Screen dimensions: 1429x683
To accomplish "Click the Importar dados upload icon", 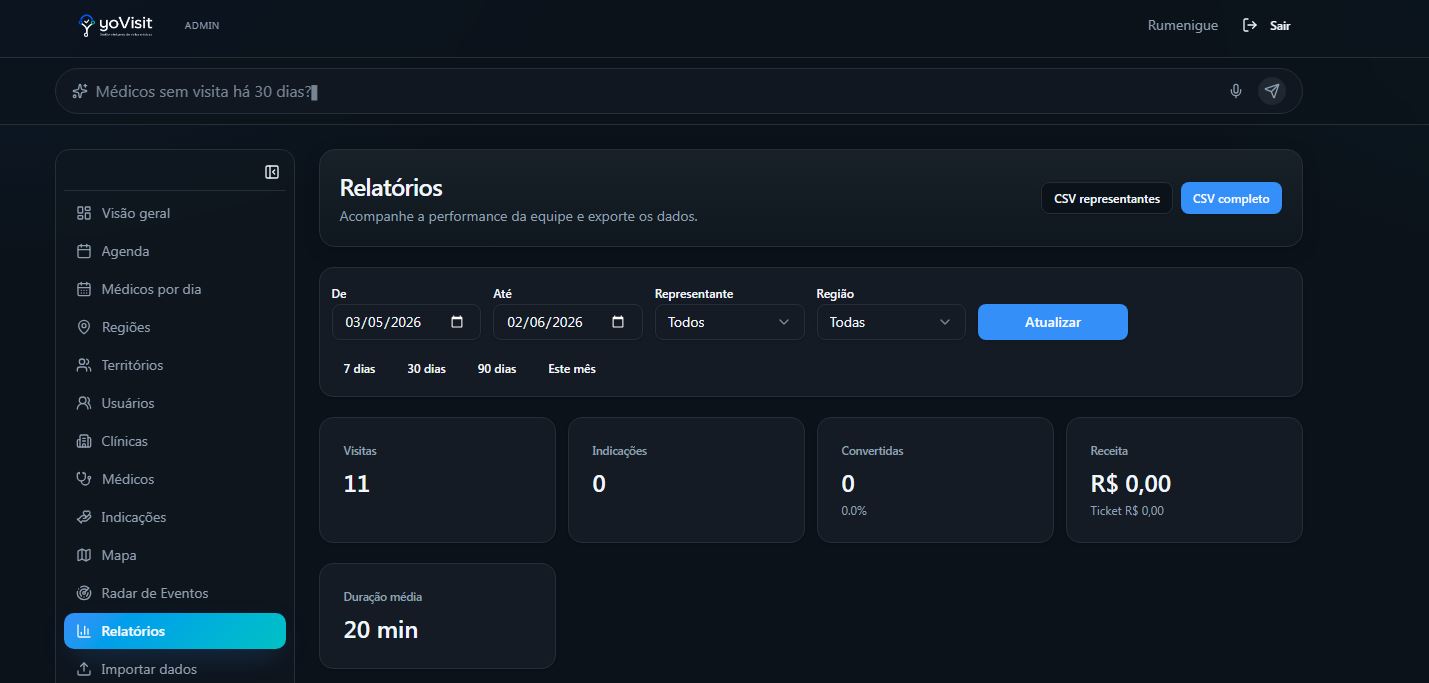I will (x=84, y=669).
